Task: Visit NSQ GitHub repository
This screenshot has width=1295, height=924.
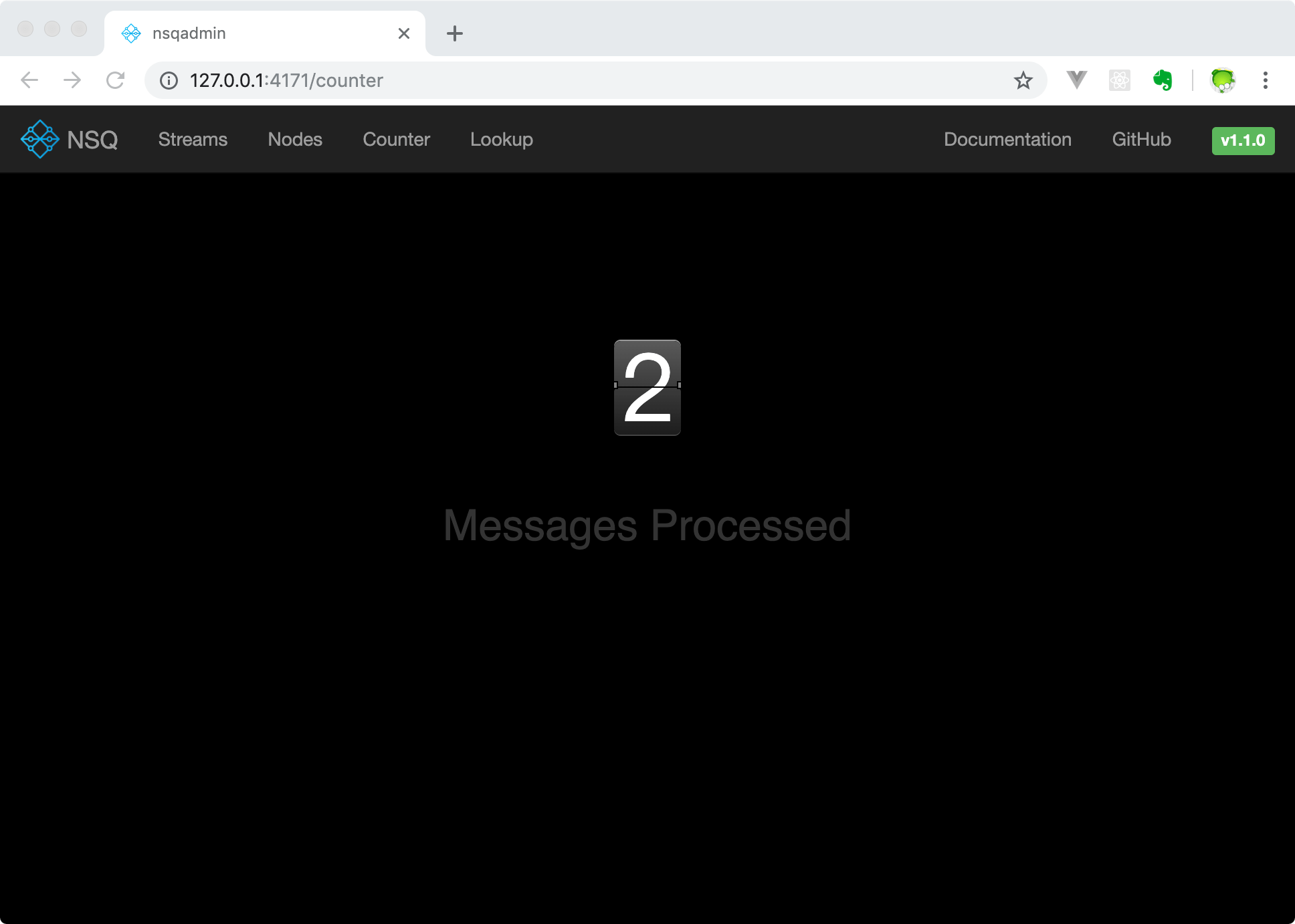Action: 1142,139
